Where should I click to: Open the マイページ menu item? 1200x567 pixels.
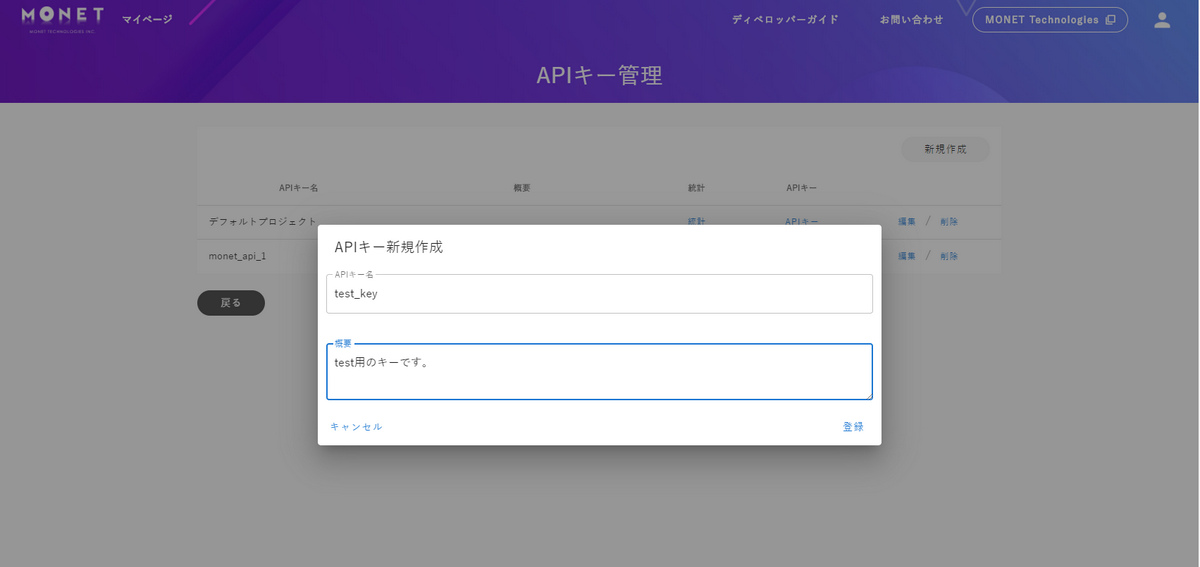[147, 20]
